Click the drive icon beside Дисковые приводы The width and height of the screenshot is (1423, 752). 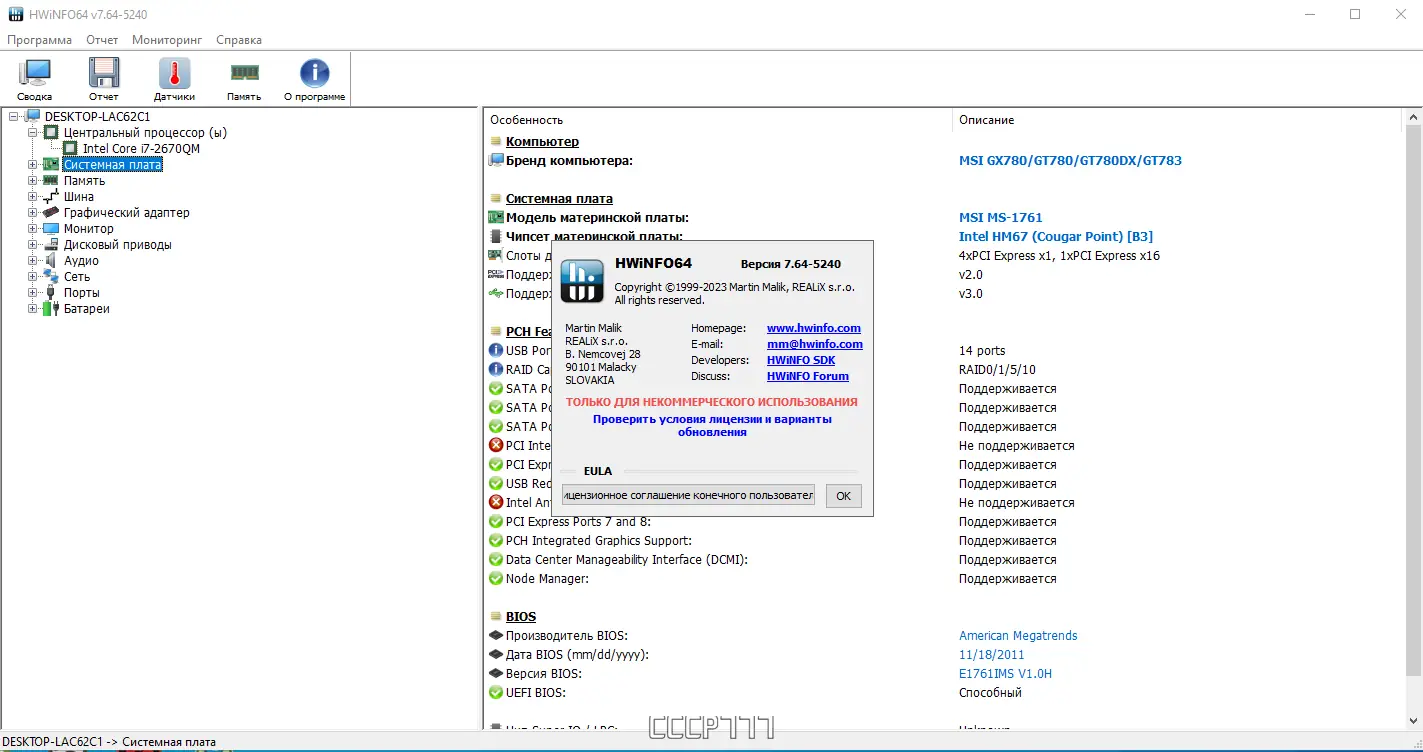click(51, 245)
